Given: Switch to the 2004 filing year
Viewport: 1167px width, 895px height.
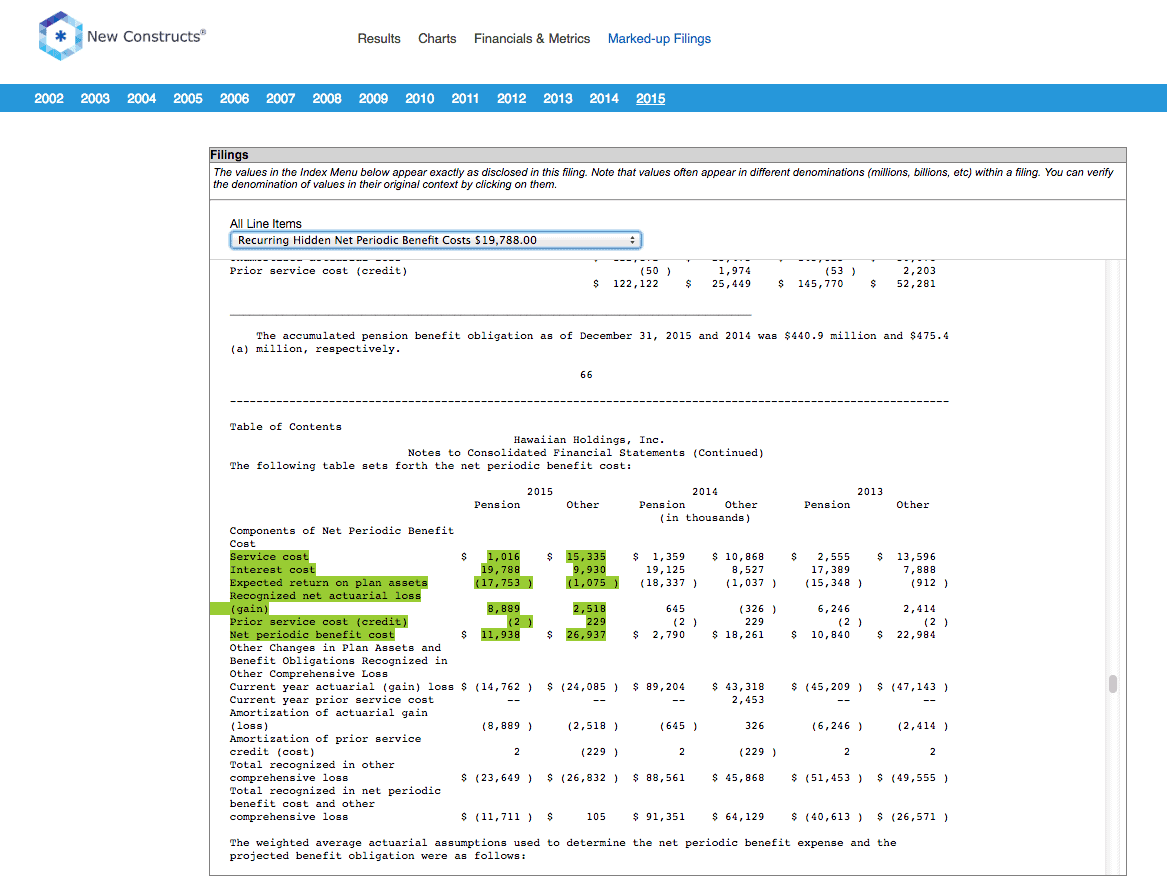Looking at the screenshot, I should coord(141,98).
